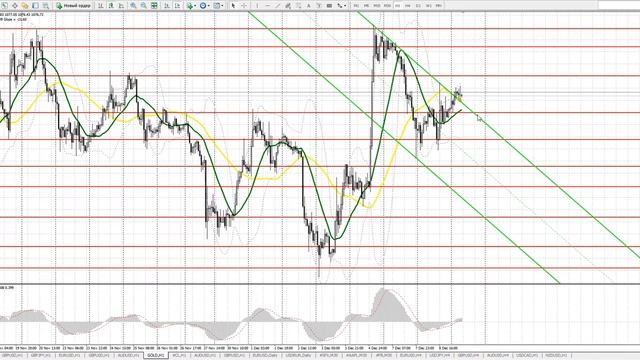The height and width of the screenshot is (360, 640).
Task: Switch timeframe to H1
Action: pos(398,6)
